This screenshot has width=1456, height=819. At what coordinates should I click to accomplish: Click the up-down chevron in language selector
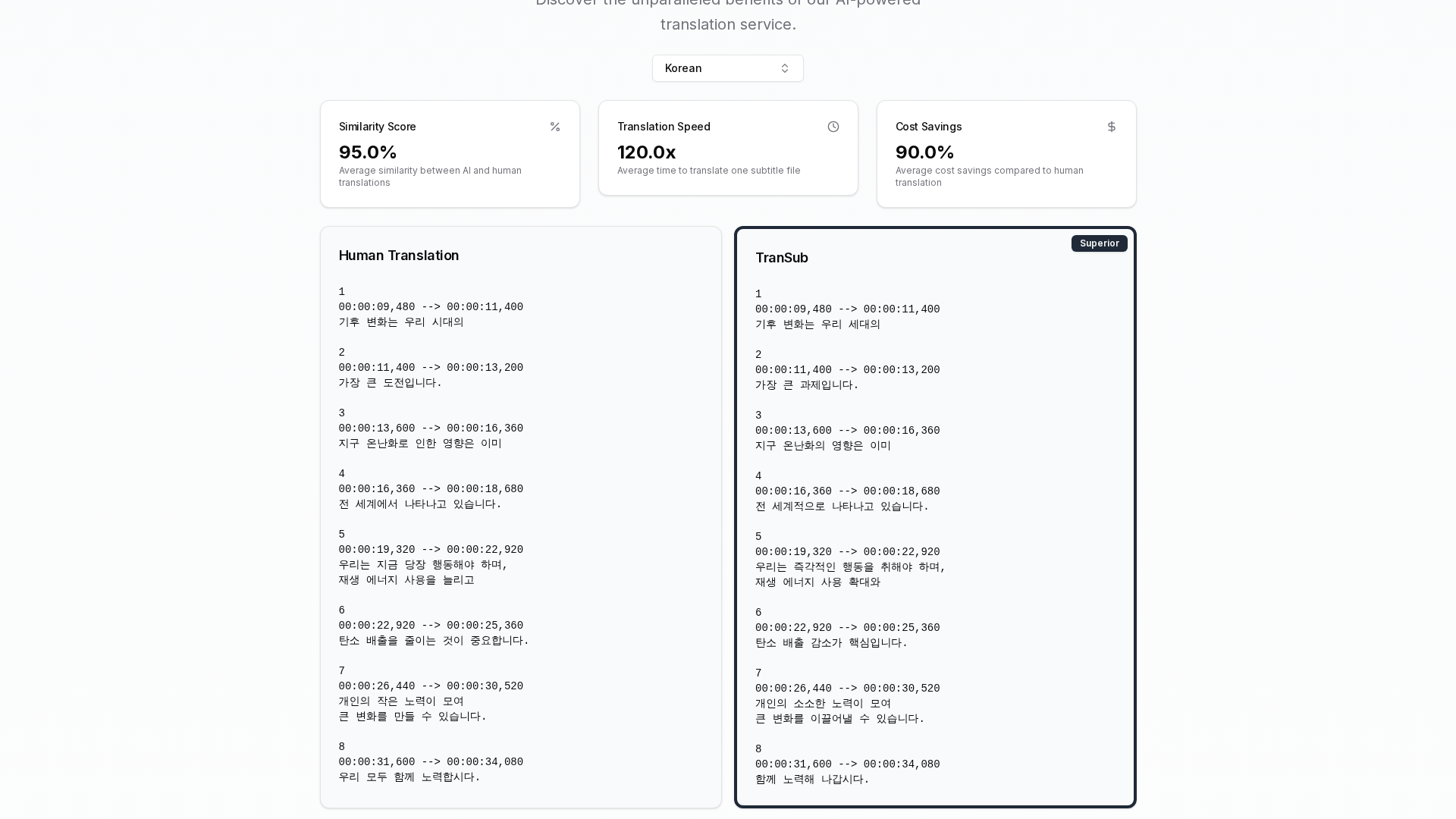[785, 68]
